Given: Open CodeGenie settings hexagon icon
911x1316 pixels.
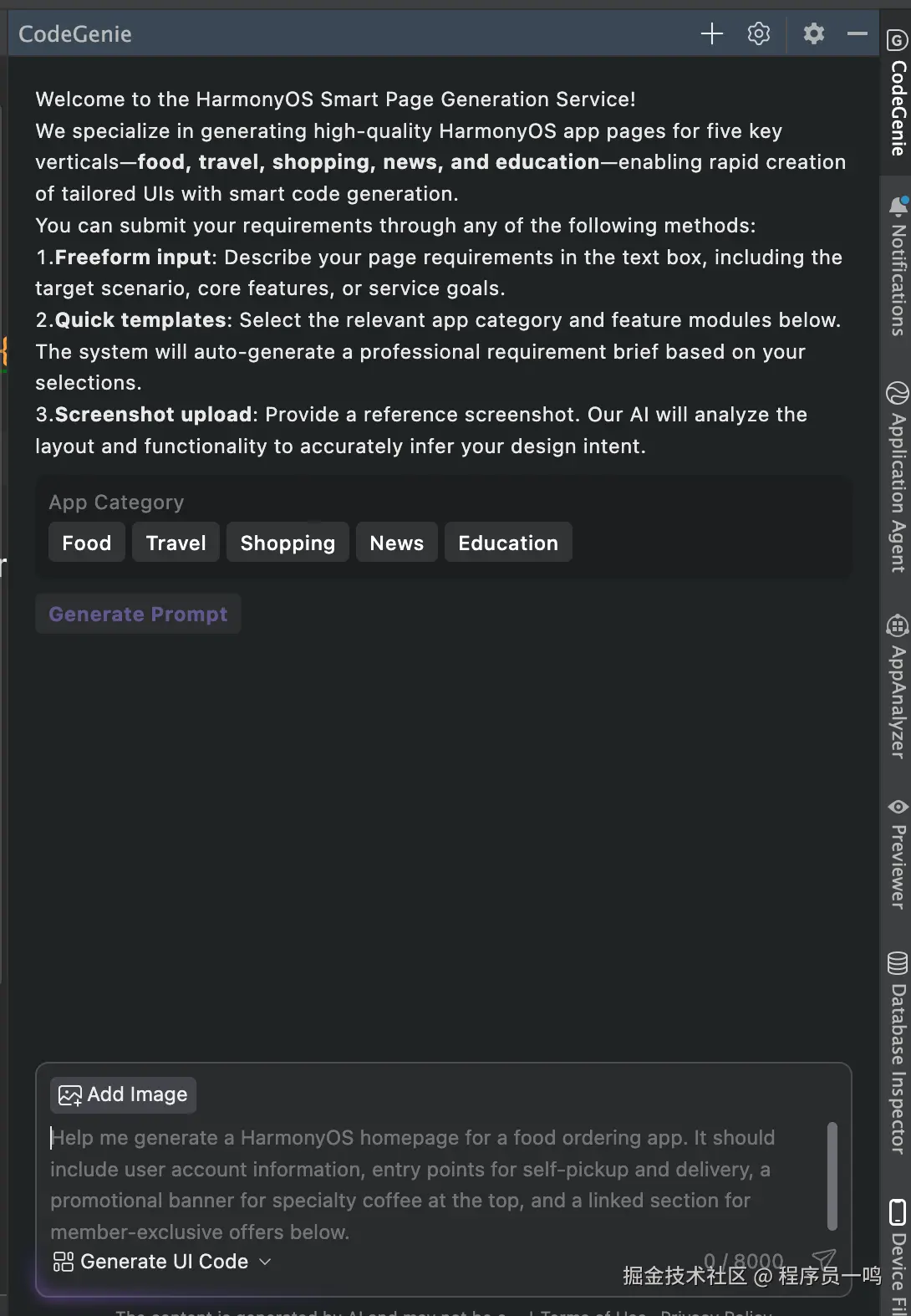Looking at the screenshot, I should pyautogui.click(x=759, y=33).
